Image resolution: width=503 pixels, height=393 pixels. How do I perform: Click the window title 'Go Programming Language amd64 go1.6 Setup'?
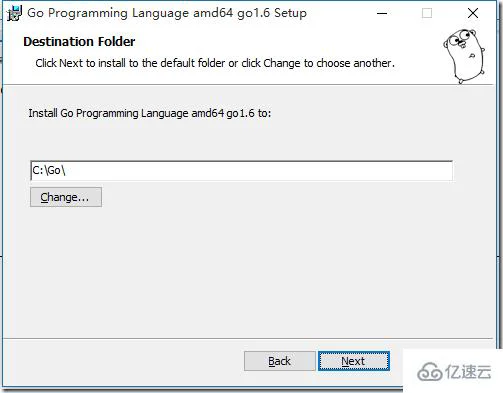[x=167, y=13]
